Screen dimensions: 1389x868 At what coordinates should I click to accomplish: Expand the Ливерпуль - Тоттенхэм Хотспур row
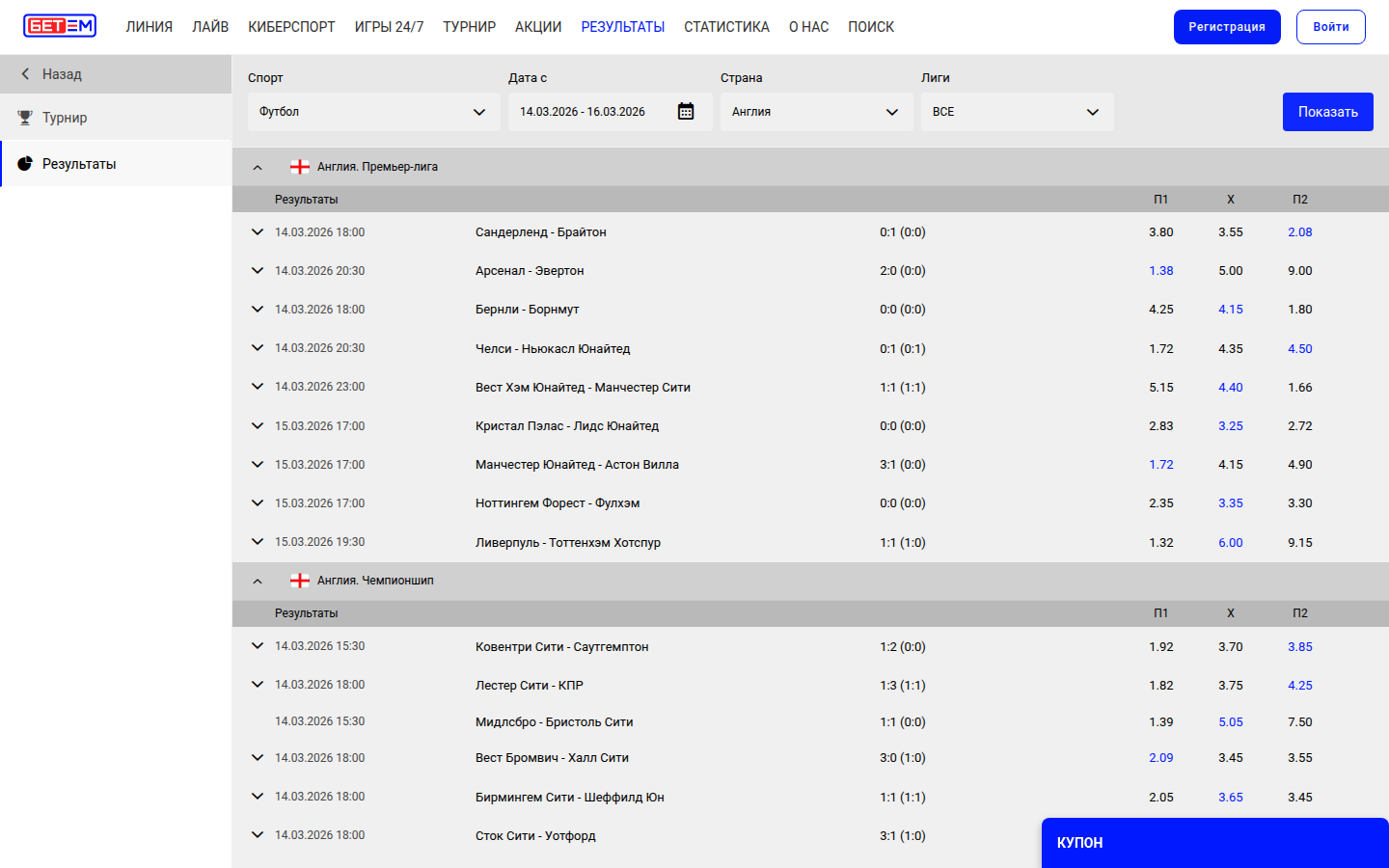point(258,542)
